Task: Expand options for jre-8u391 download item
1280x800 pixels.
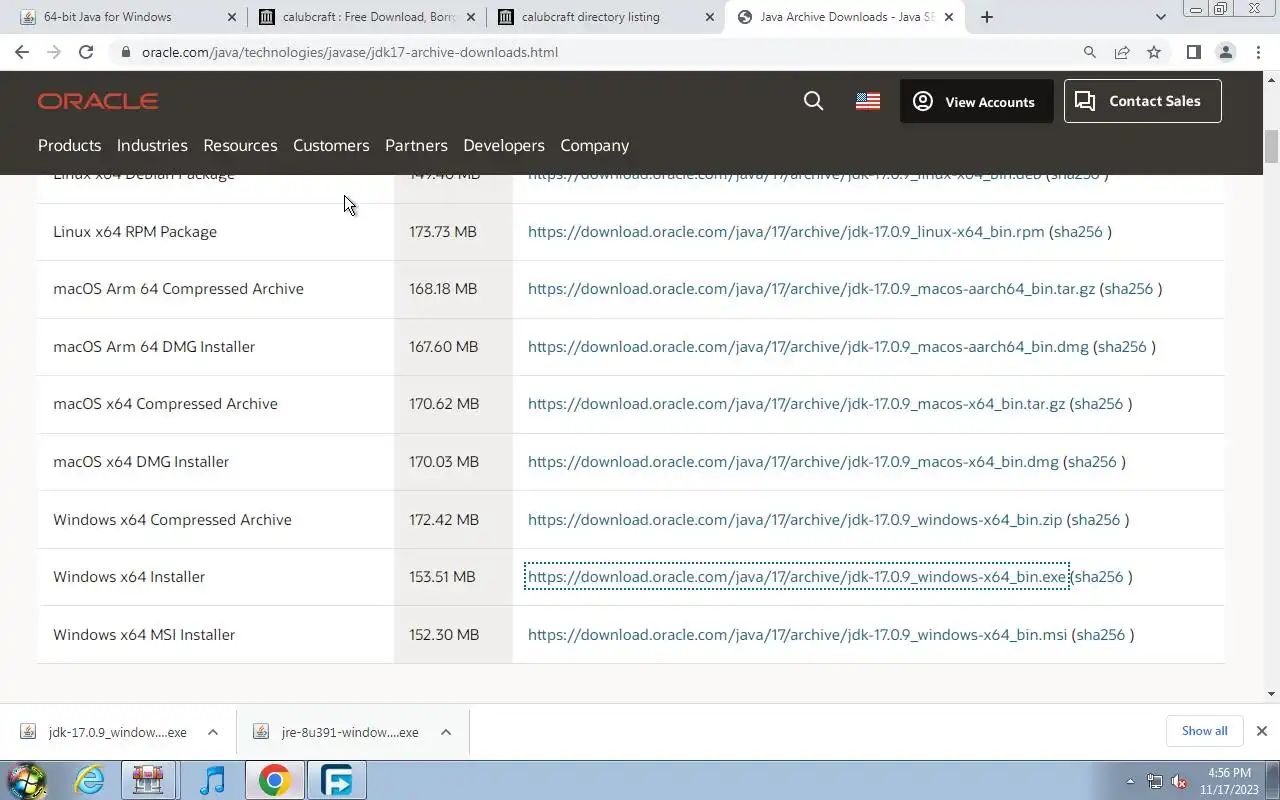Action: [446, 732]
